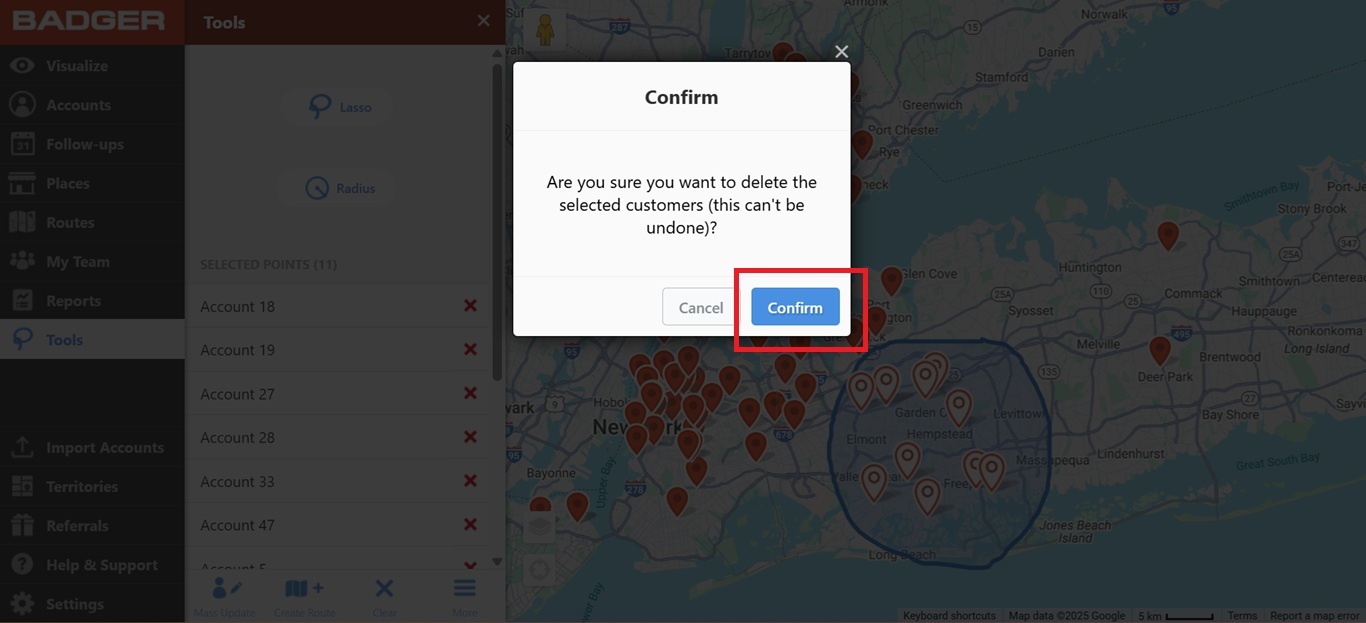This screenshot has height=623, width=1366.
Task: Open the Keyboard shortcuts map link
Action: (x=949, y=616)
